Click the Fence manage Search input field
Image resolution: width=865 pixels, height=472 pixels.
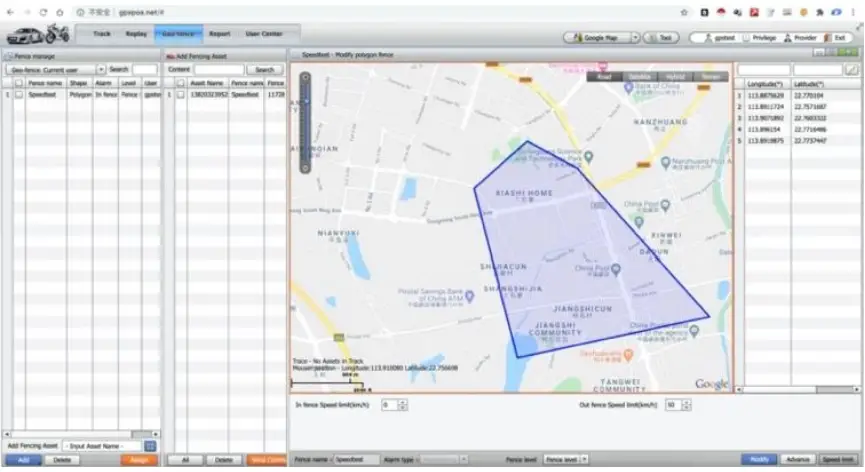click(145, 69)
